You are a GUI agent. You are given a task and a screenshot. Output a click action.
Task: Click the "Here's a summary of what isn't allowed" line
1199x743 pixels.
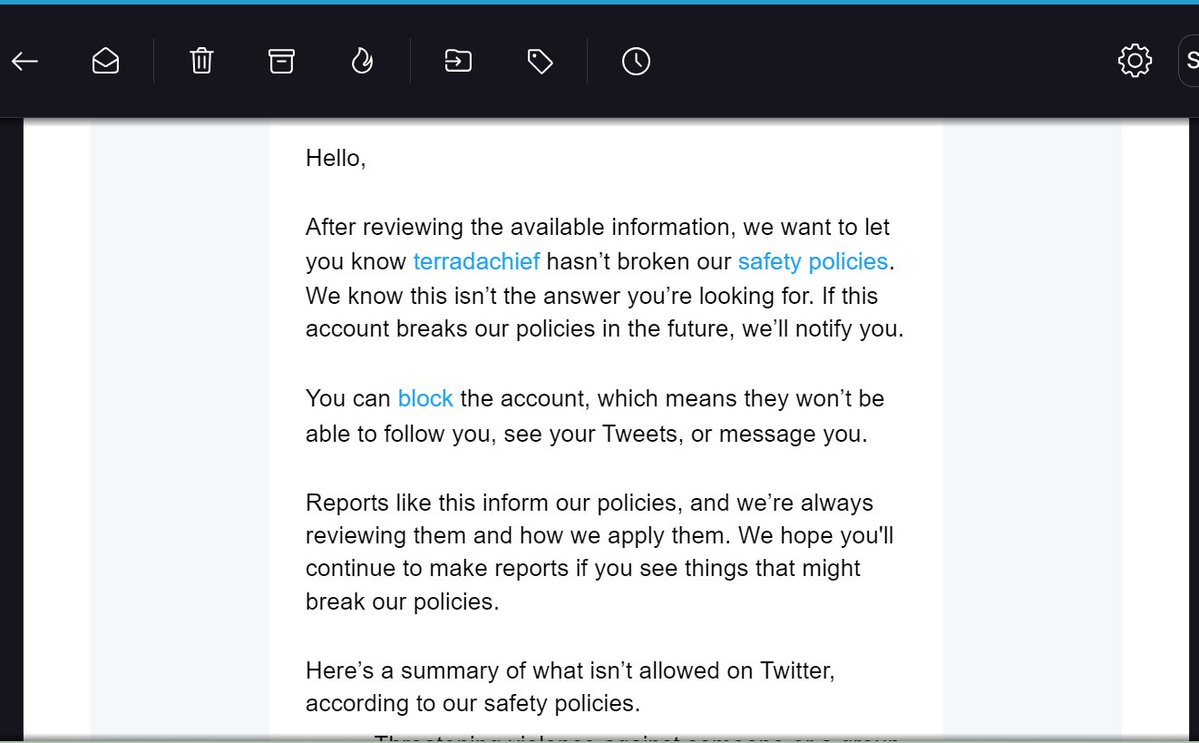click(570, 670)
